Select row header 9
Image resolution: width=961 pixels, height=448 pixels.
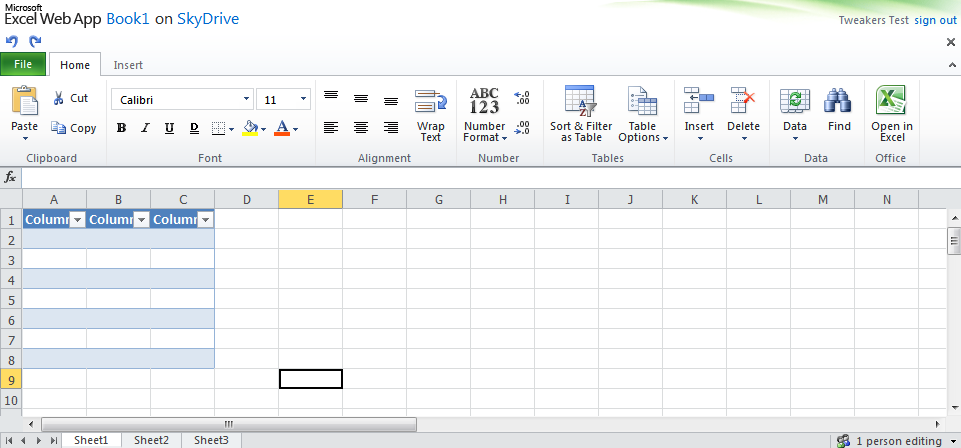pos(11,379)
